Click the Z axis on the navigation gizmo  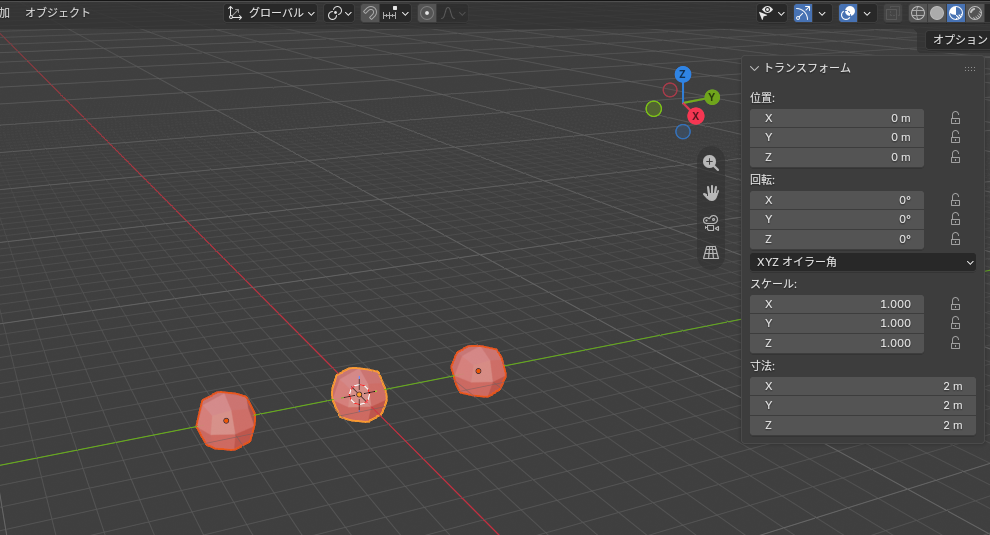(682, 74)
